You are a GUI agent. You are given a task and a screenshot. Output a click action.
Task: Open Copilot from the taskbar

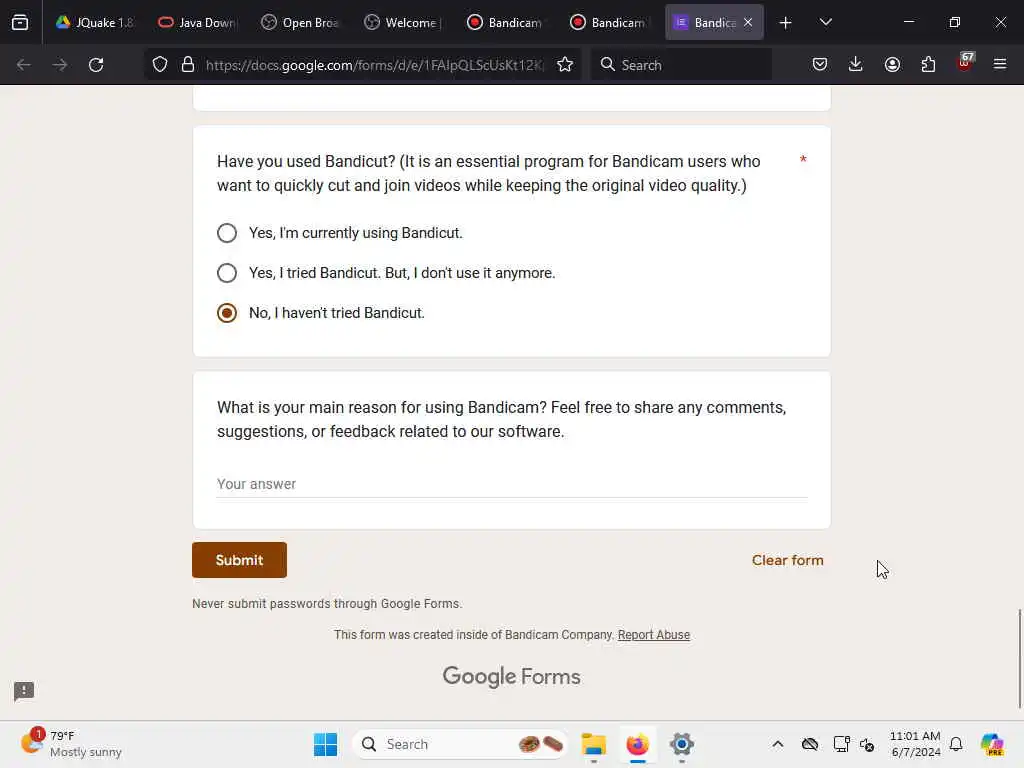click(x=992, y=744)
